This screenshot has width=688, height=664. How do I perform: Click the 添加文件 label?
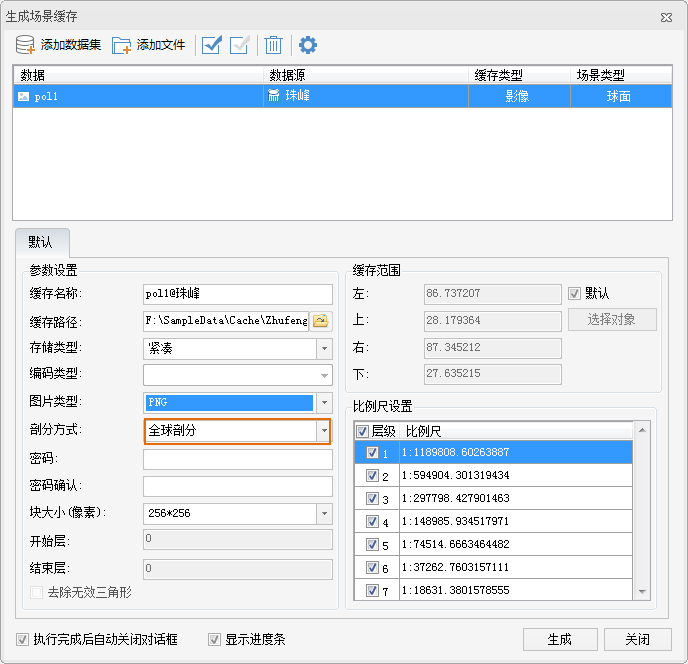[161, 45]
